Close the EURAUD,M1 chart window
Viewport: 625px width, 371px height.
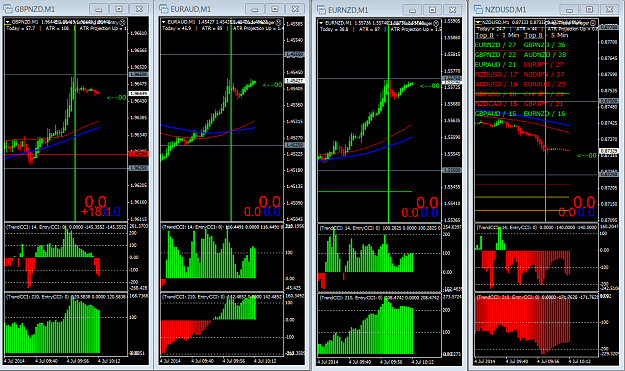295,9
